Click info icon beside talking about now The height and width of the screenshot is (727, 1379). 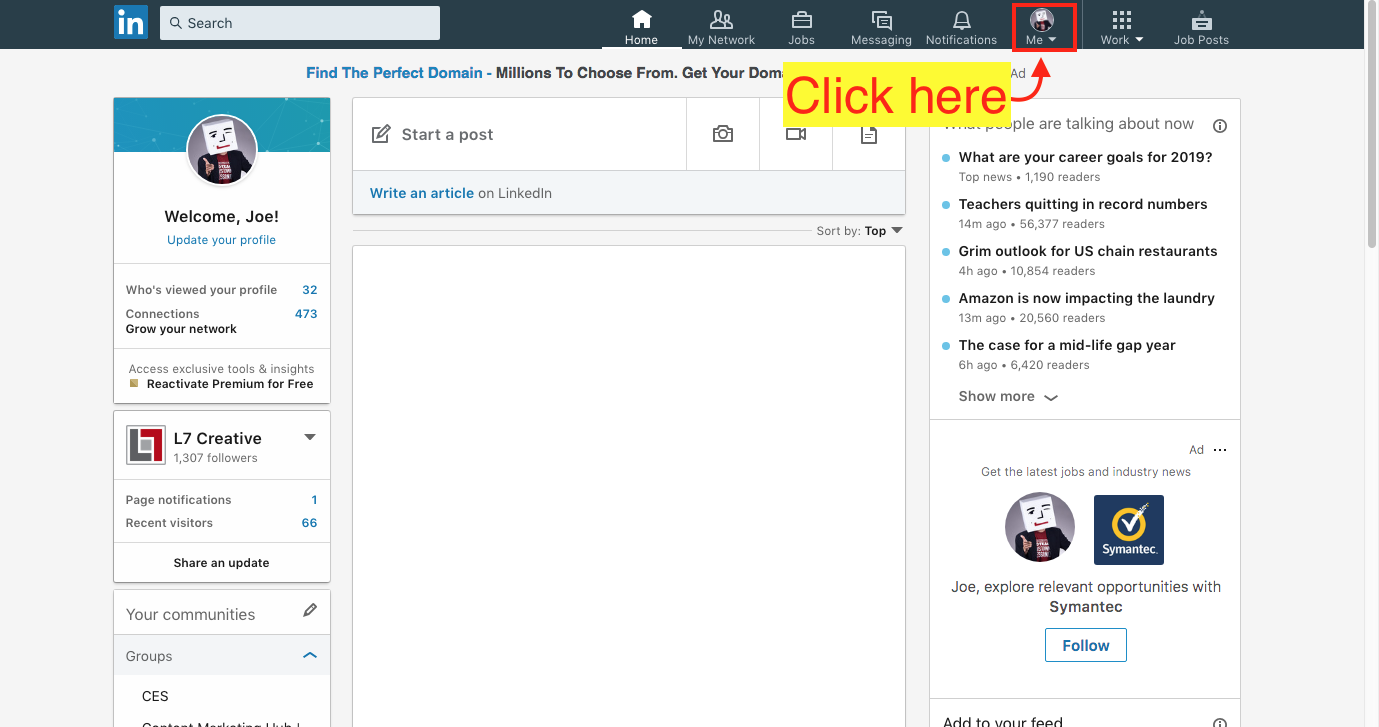(x=1220, y=126)
